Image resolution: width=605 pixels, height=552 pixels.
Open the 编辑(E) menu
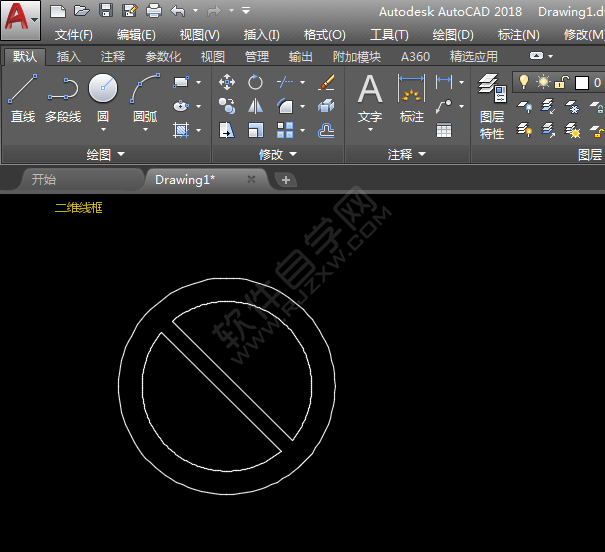tap(136, 35)
